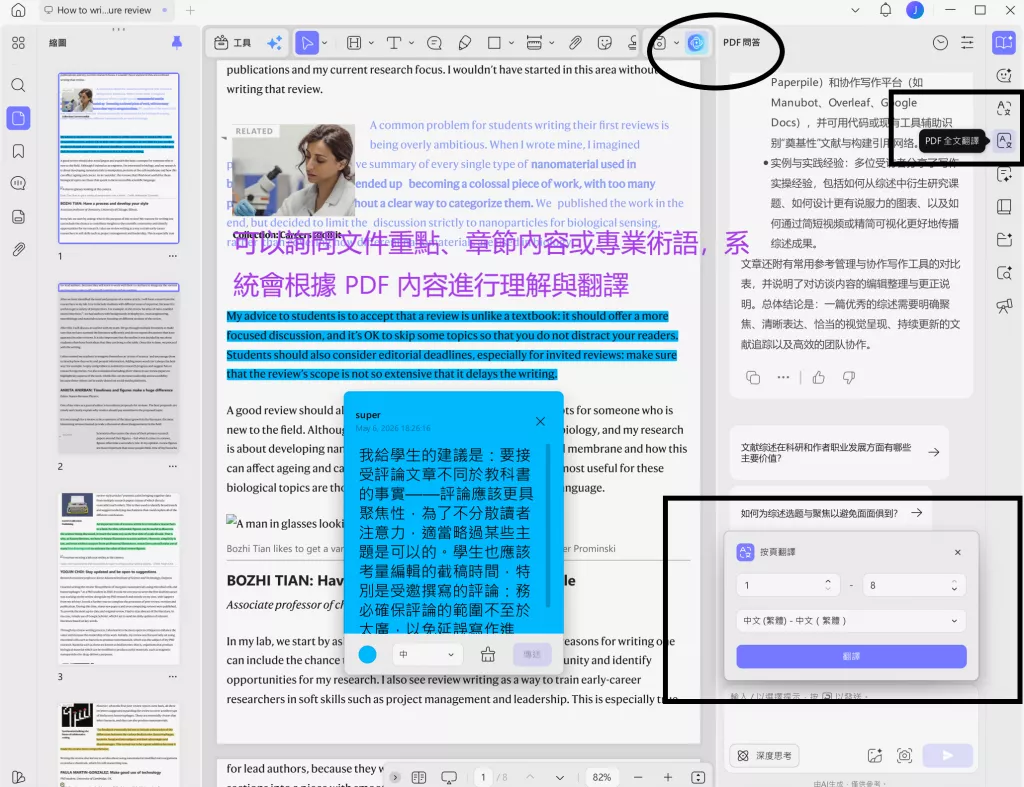
Task: Open a new tab with plus
Action: pos(190,10)
